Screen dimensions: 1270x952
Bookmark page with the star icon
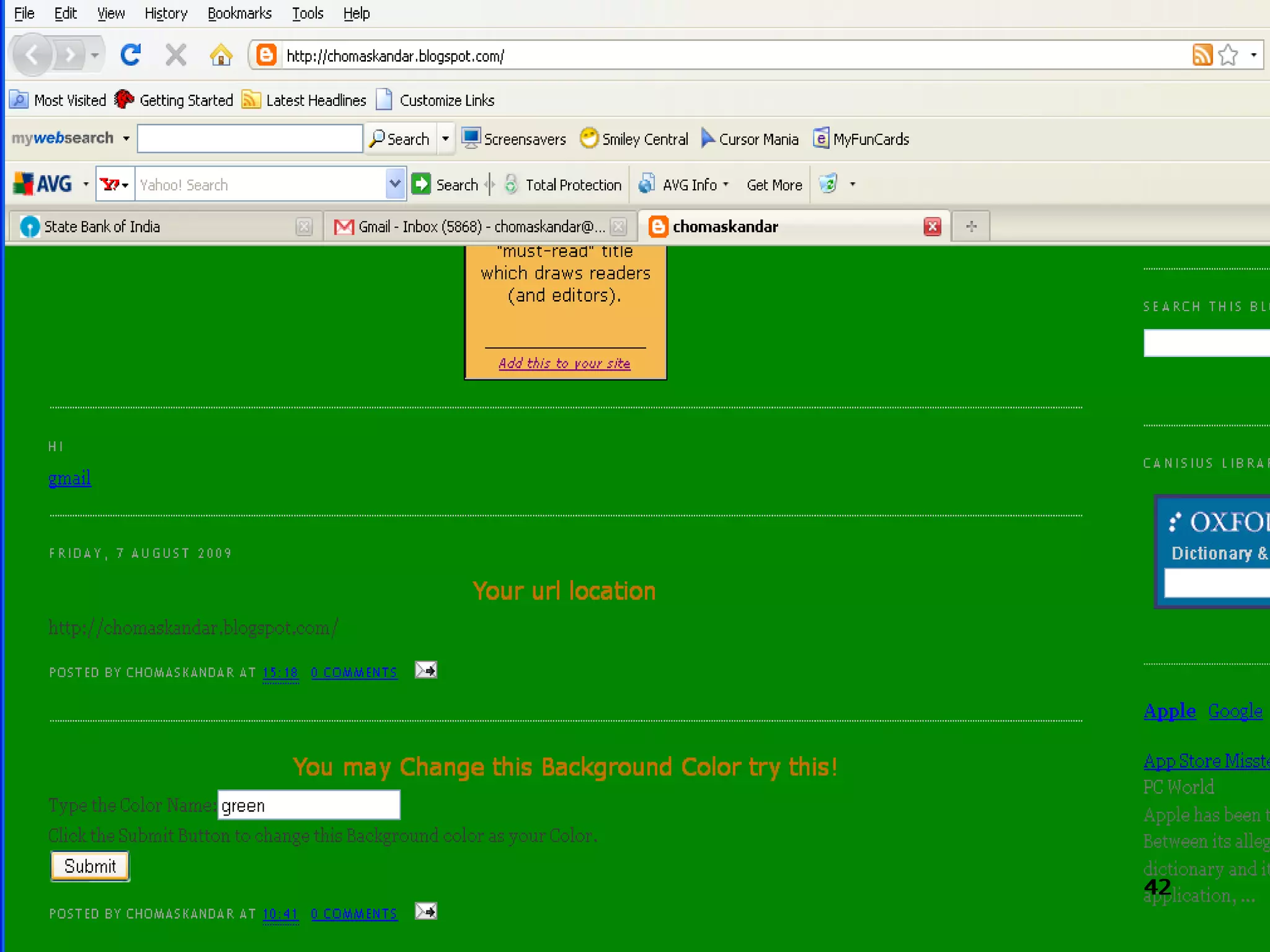click(x=1228, y=55)
